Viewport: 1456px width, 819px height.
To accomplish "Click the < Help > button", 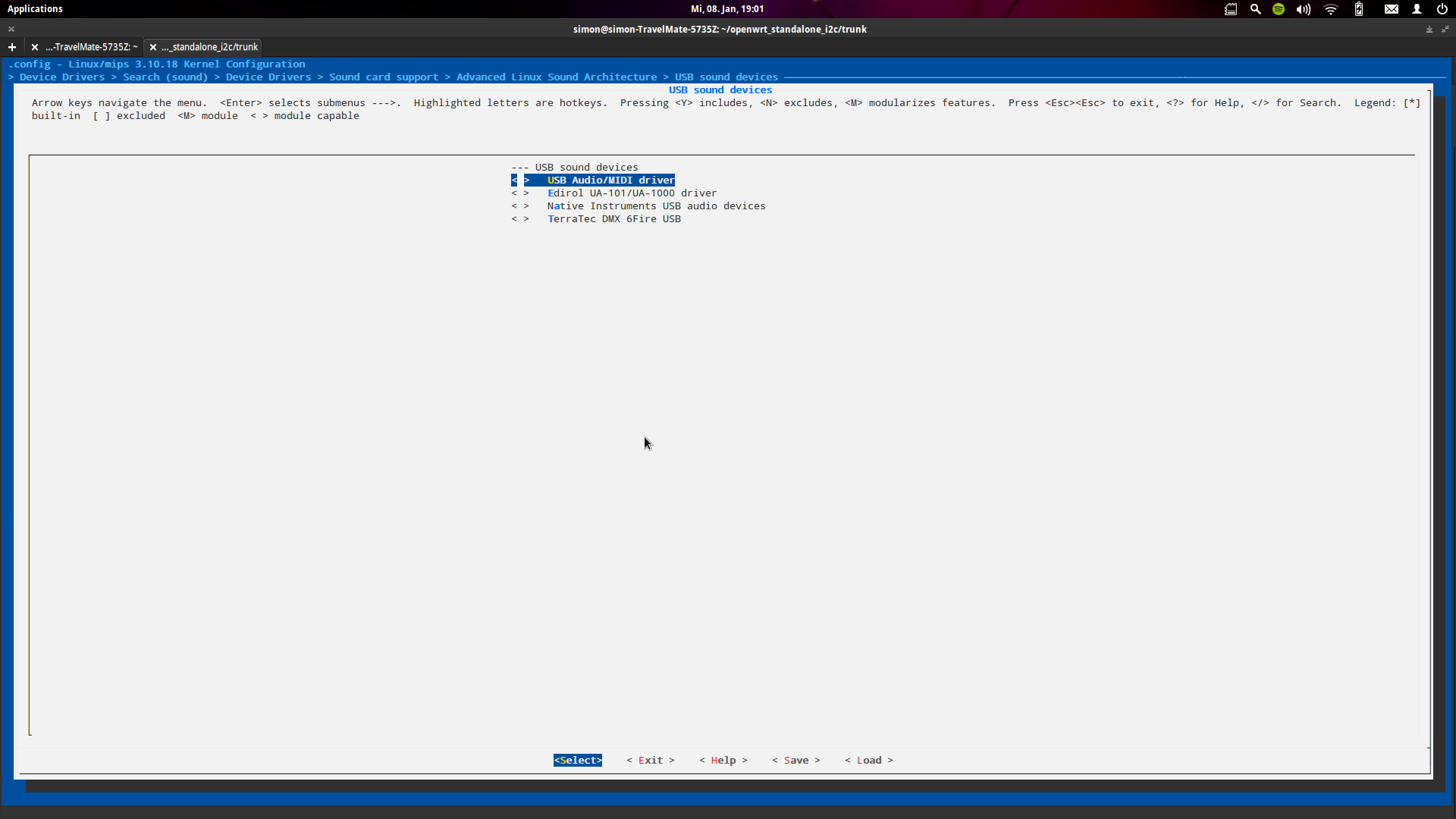I will [x=723, y=761].
